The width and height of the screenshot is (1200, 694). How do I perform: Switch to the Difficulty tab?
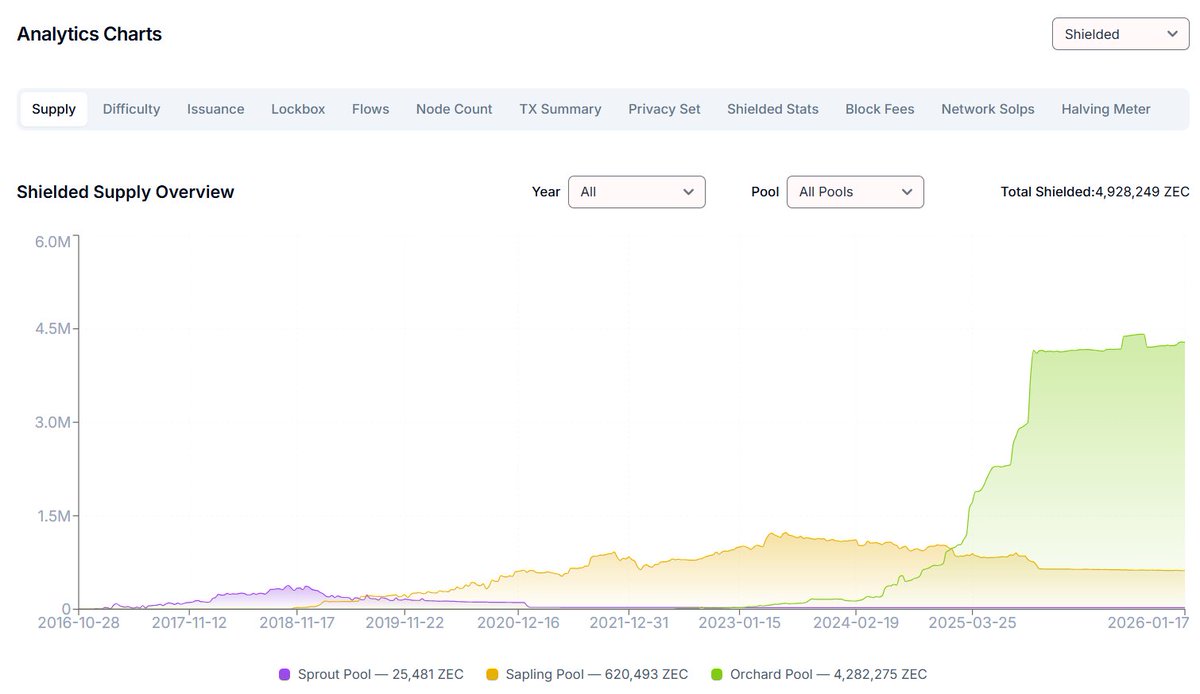(131, 109)
